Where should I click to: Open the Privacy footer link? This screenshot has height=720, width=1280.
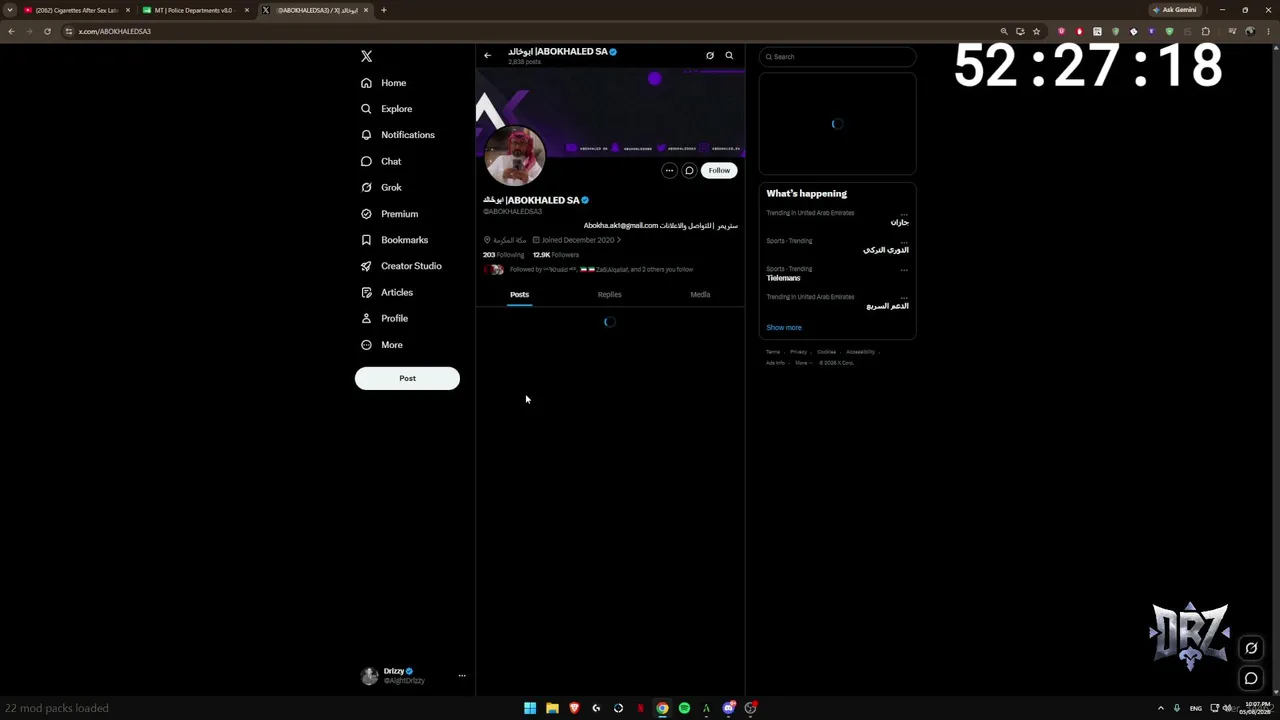click(x=798, y=352)
